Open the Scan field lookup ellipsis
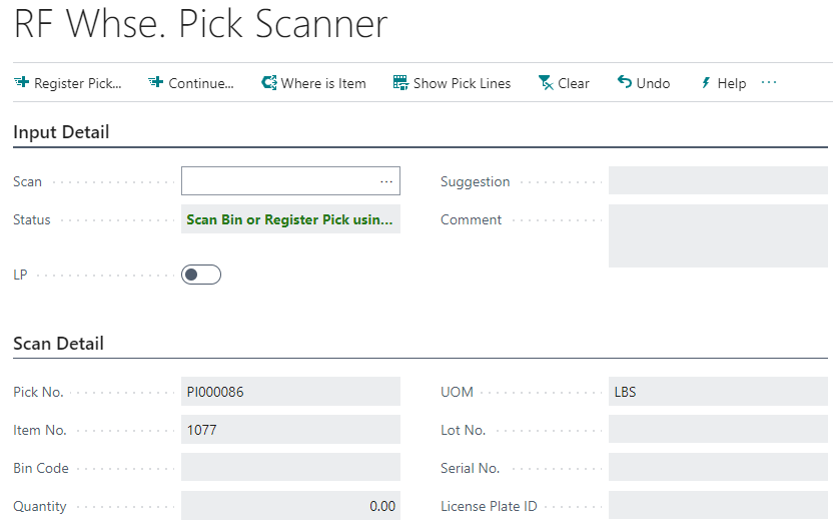Screen dimensions: 833x530 click(386, 181)
